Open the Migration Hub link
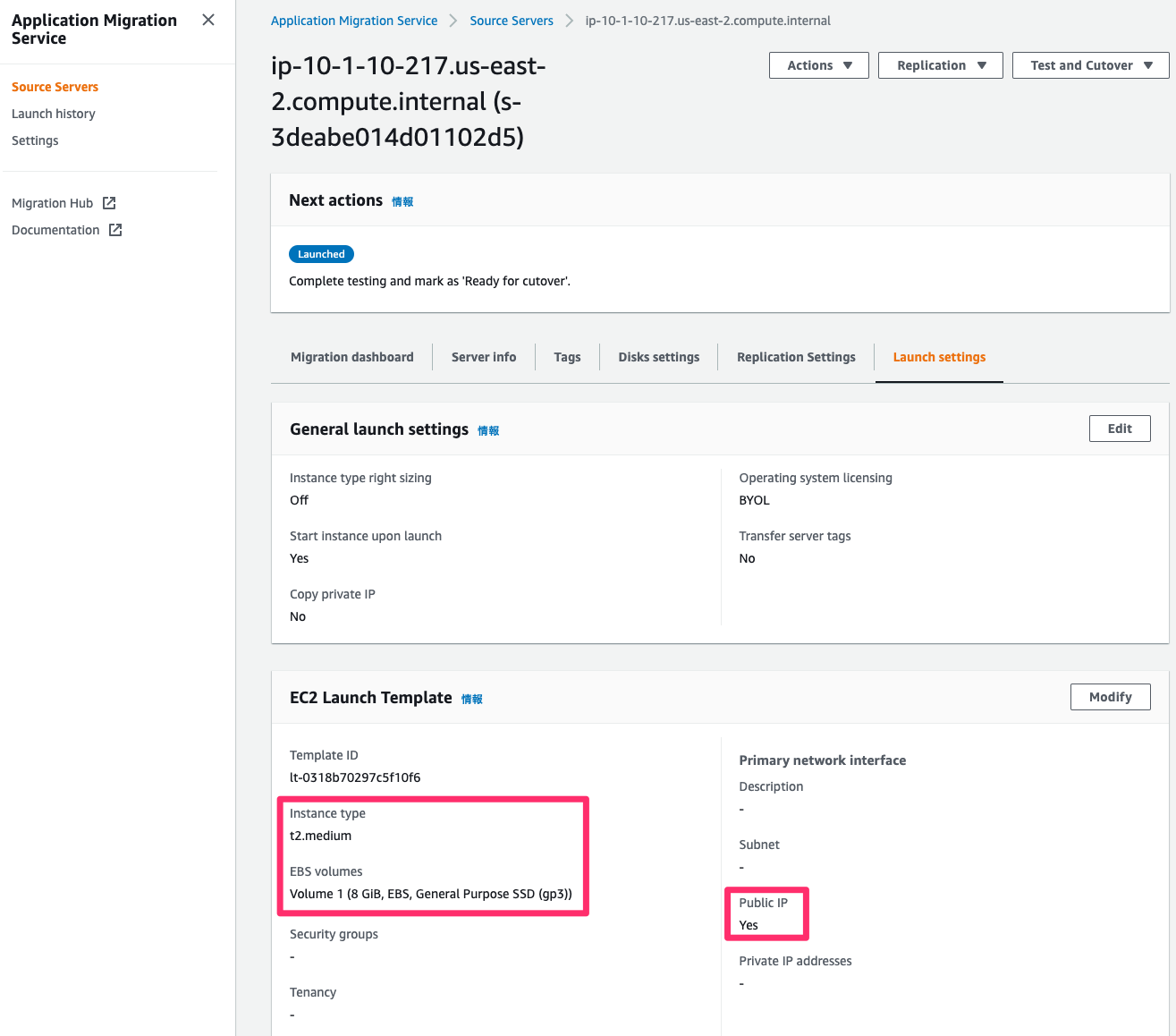The width and height of the screenshot is (1176, 1036). click(53, 203)
